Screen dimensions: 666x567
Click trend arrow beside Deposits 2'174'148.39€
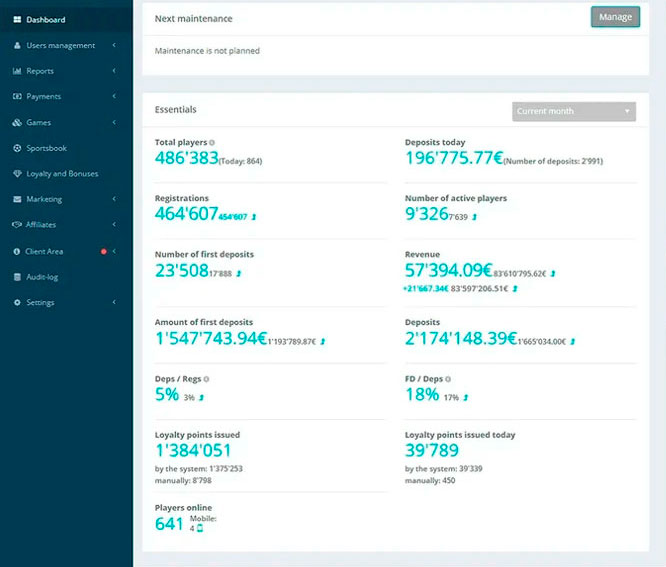pyautogui.click(x=573, y=341)
